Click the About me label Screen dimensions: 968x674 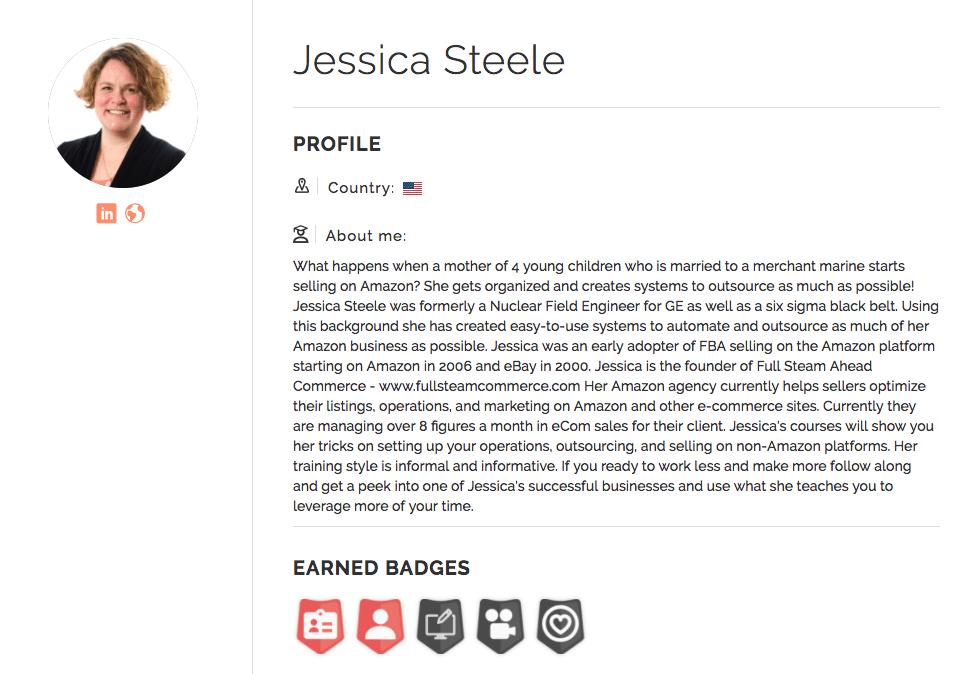[x=366, y=236]
